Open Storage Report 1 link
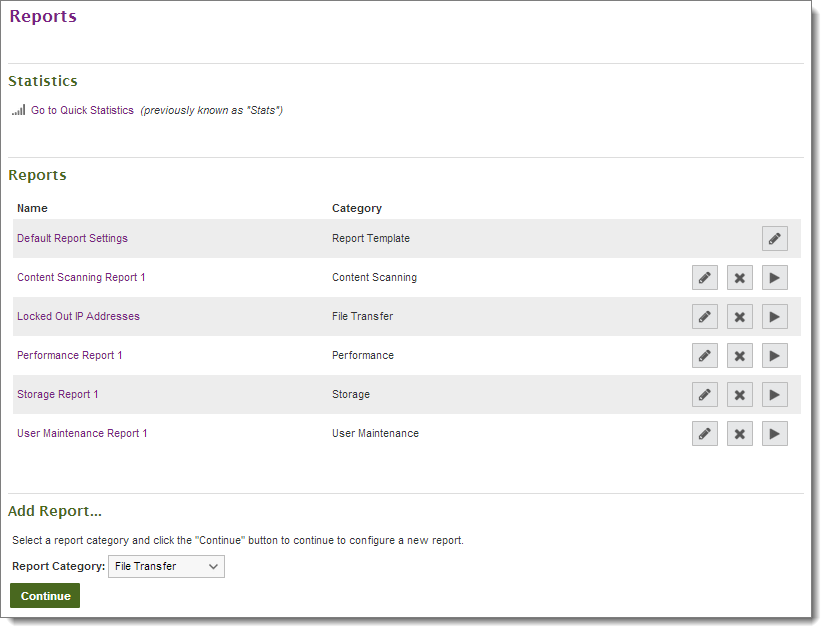The height and width of the screenshot is (633, 827). tap(57, 395)
